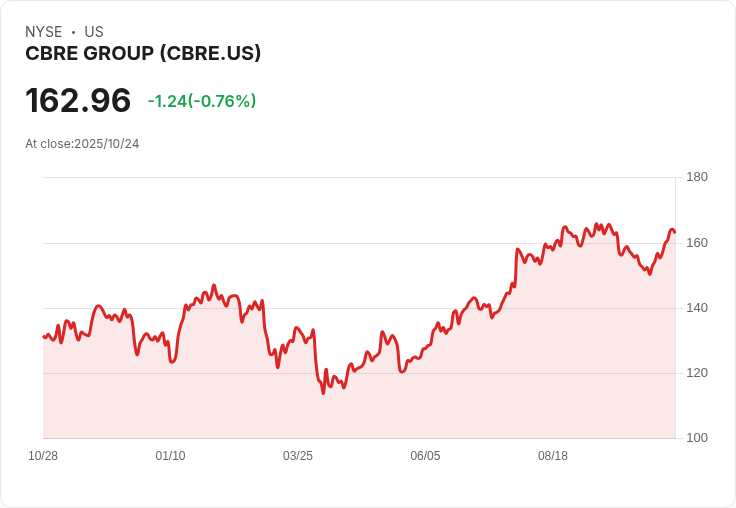This screenshot has height=508, width=736.
Task: Click the -1.24(-0.76%) price change text
Action: pos(202,101)
